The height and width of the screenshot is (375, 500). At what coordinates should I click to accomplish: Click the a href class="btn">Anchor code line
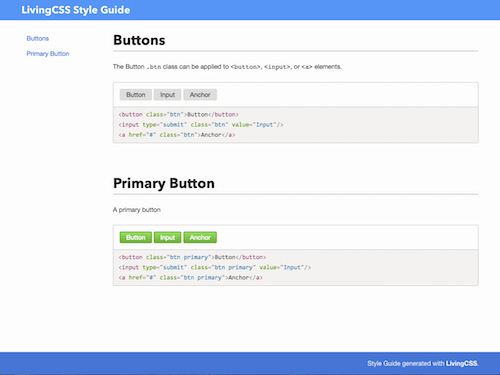[177, 135]
